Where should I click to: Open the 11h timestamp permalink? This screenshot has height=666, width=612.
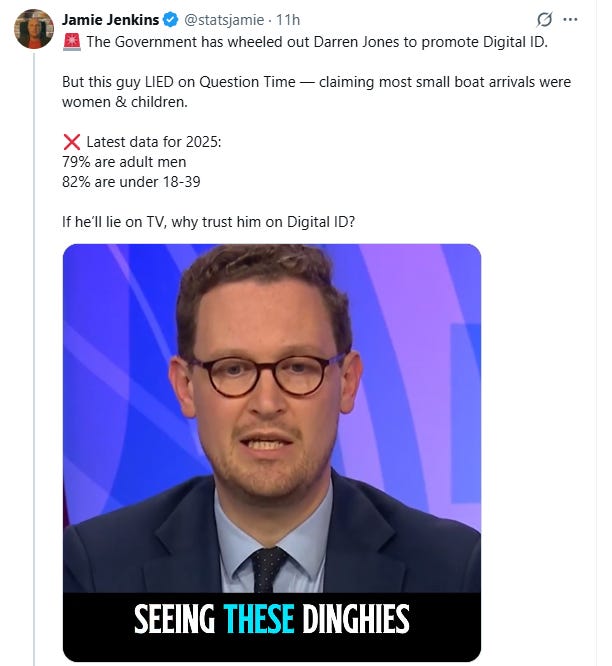(288, 20)
